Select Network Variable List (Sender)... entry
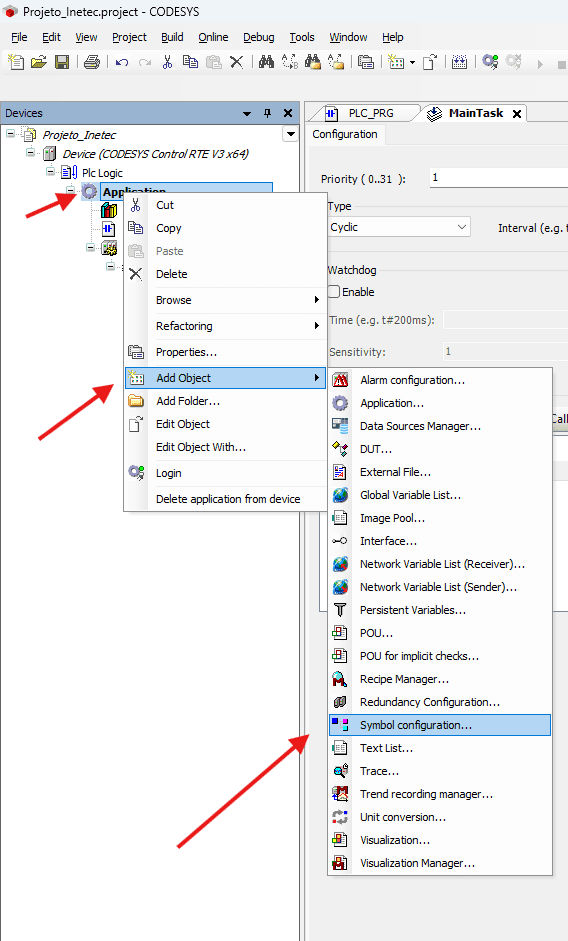 coord(440,587)
